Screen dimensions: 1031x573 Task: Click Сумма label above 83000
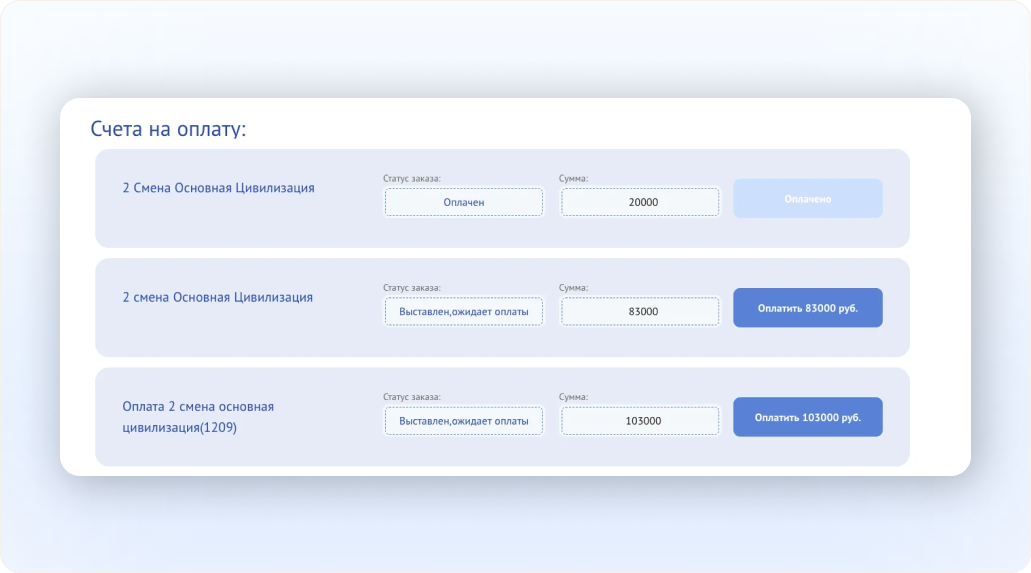573,287
